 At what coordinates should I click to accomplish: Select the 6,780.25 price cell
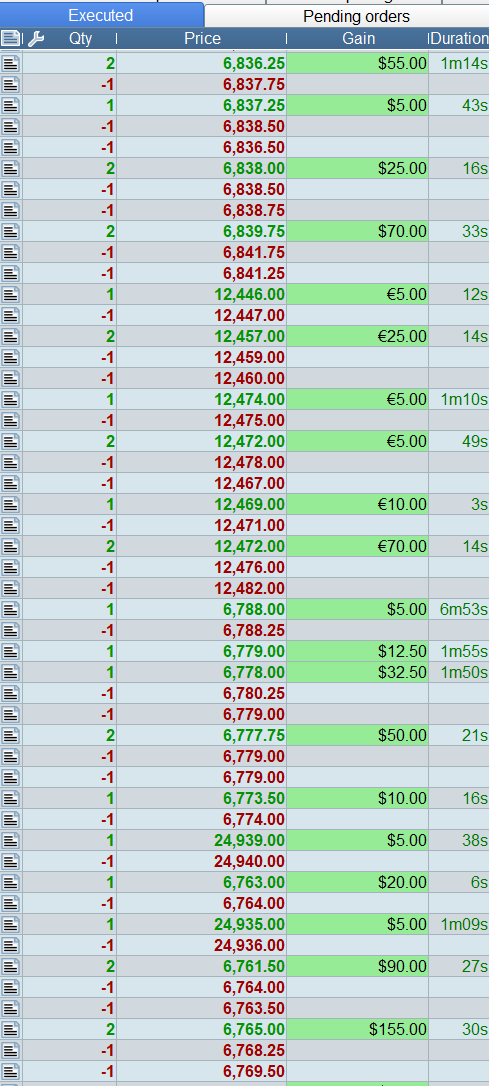coord(202,693)
